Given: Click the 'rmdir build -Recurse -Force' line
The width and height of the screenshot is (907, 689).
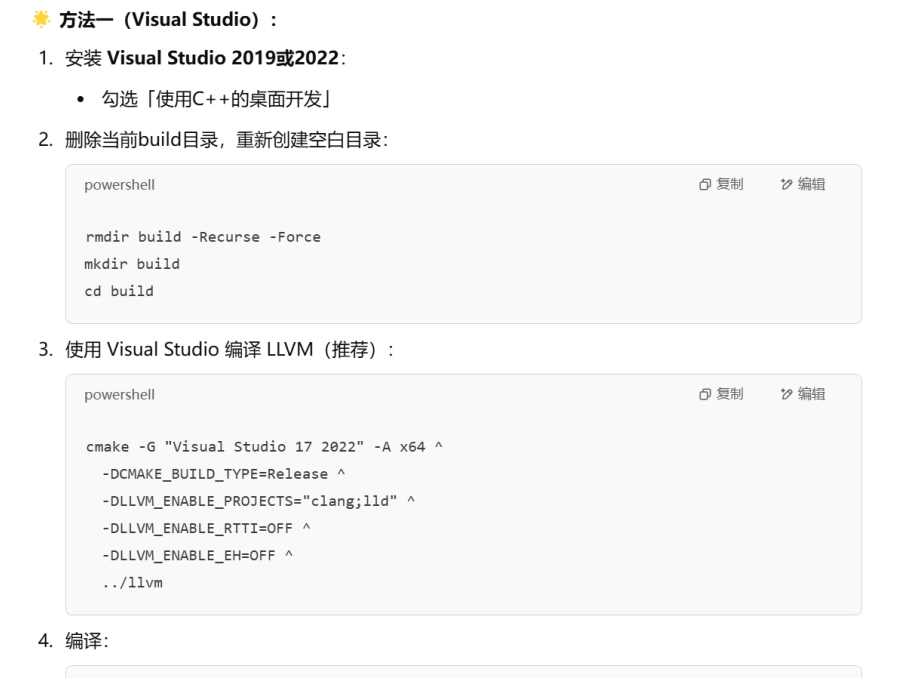Looking at the screenshot, I should click(x=203, y=237).
